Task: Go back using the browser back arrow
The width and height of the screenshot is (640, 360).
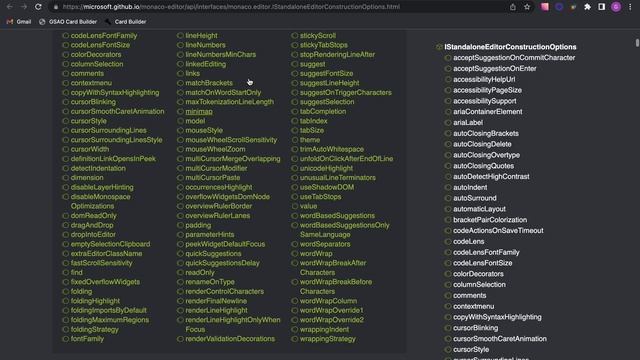Action: pyautogui.click(x=10, y=7)
